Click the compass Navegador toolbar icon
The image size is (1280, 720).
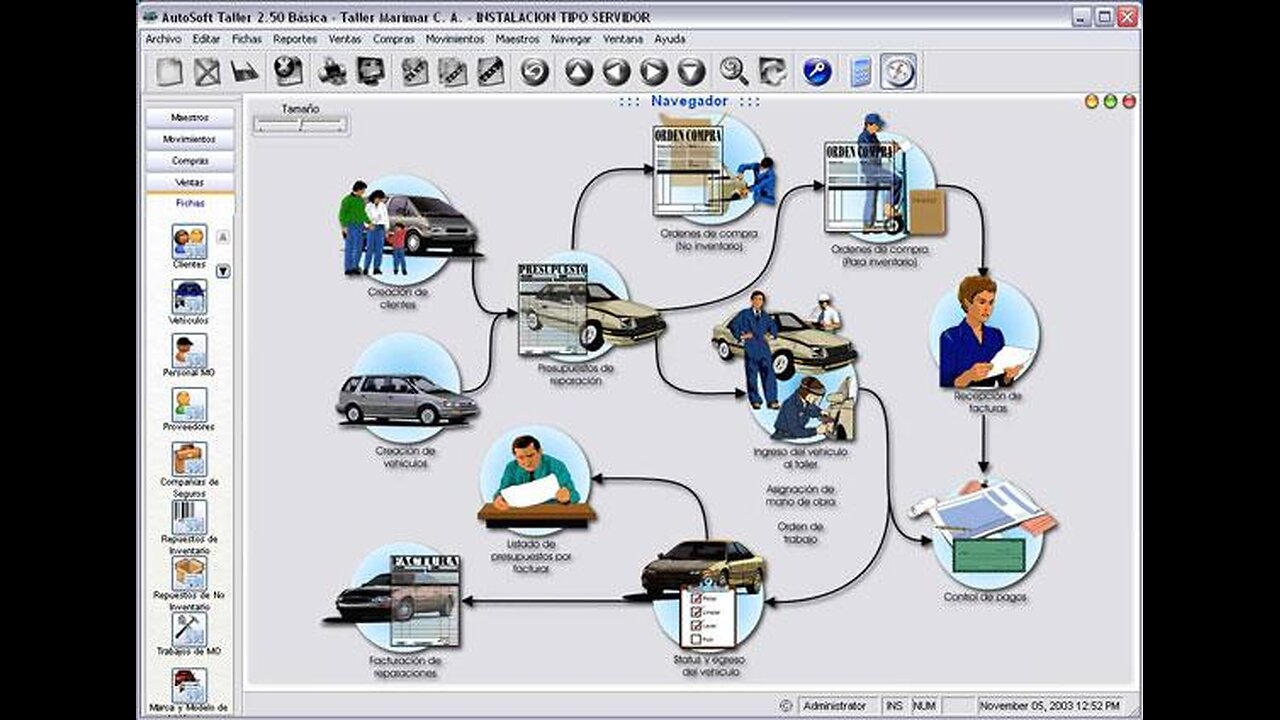[x=899, y=71]
